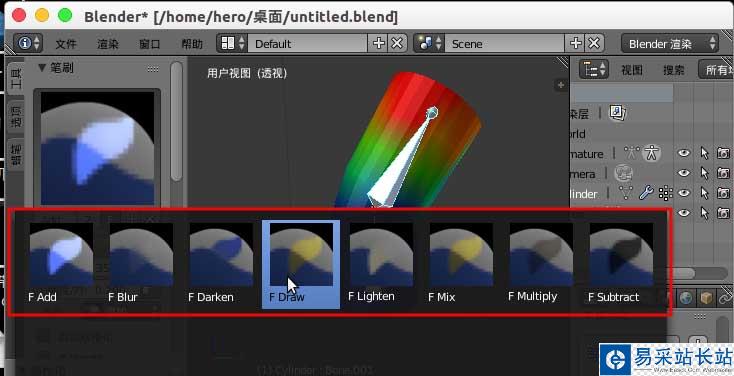Choose the F Lighten brush
Image resolution: width=734 pixels, height=376 pixels.
[x=381, y=264]
